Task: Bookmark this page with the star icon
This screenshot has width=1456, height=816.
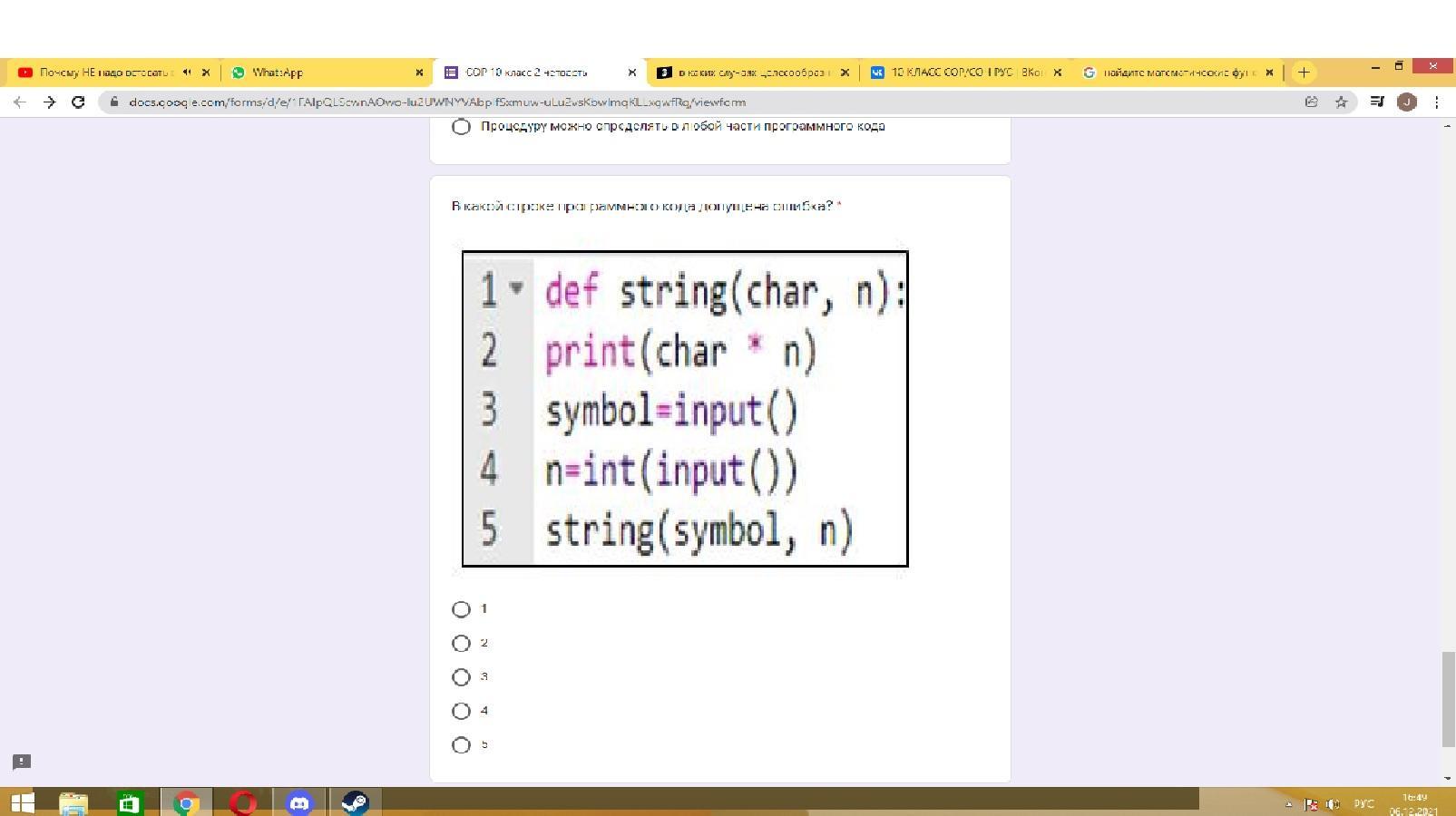Action: coord(1341,102)
